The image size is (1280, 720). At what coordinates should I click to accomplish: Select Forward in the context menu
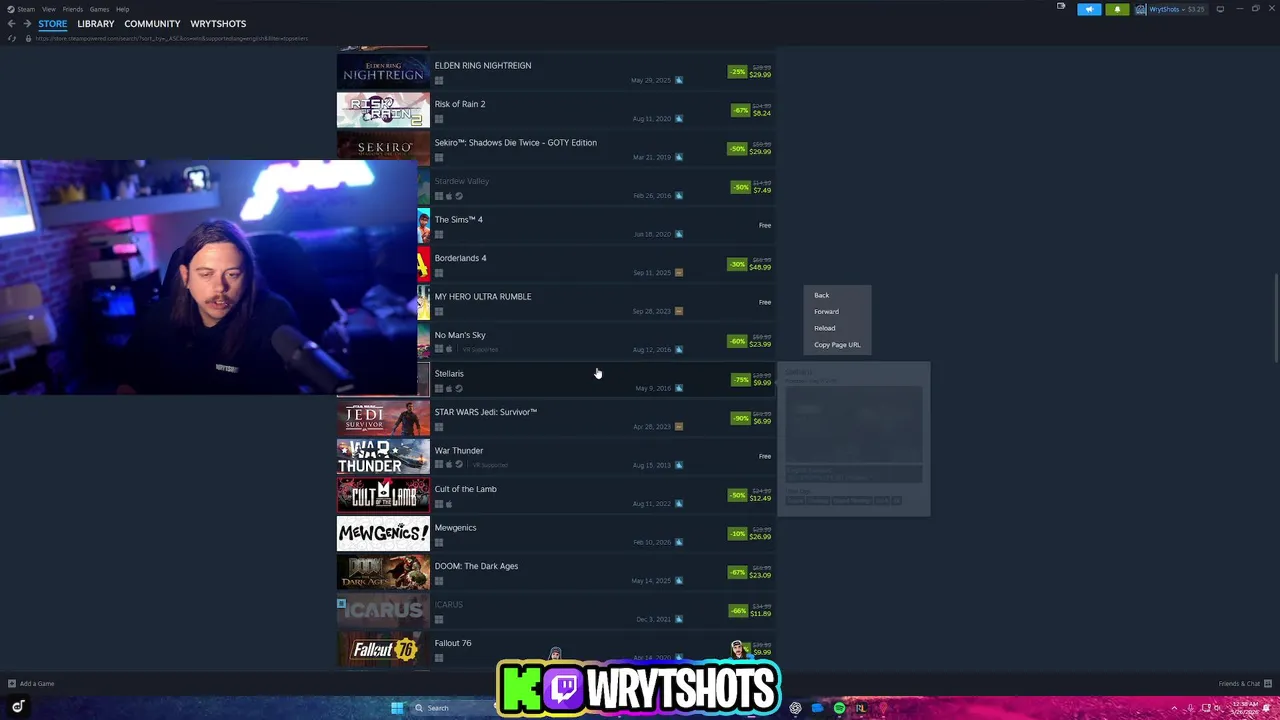point(826,312)
